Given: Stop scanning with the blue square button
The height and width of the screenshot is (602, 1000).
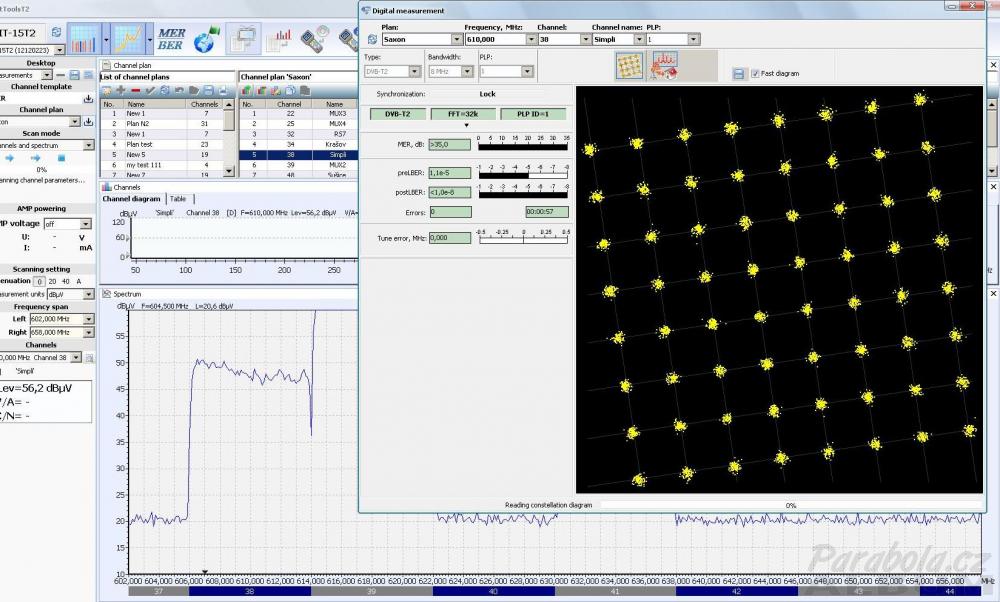Looking at the screenshot, I should tap(61, 158).
